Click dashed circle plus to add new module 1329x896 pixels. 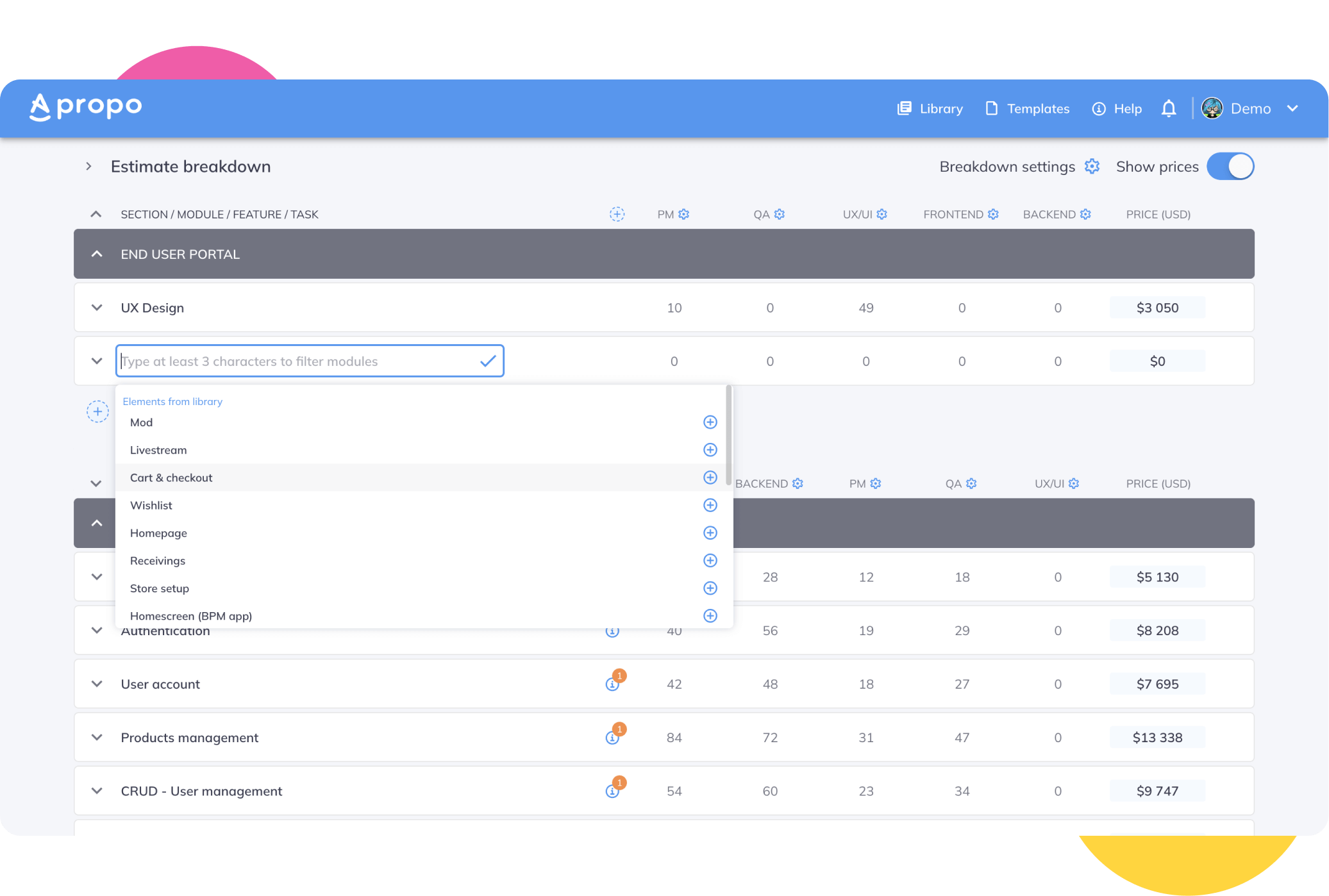coord(97,411)
